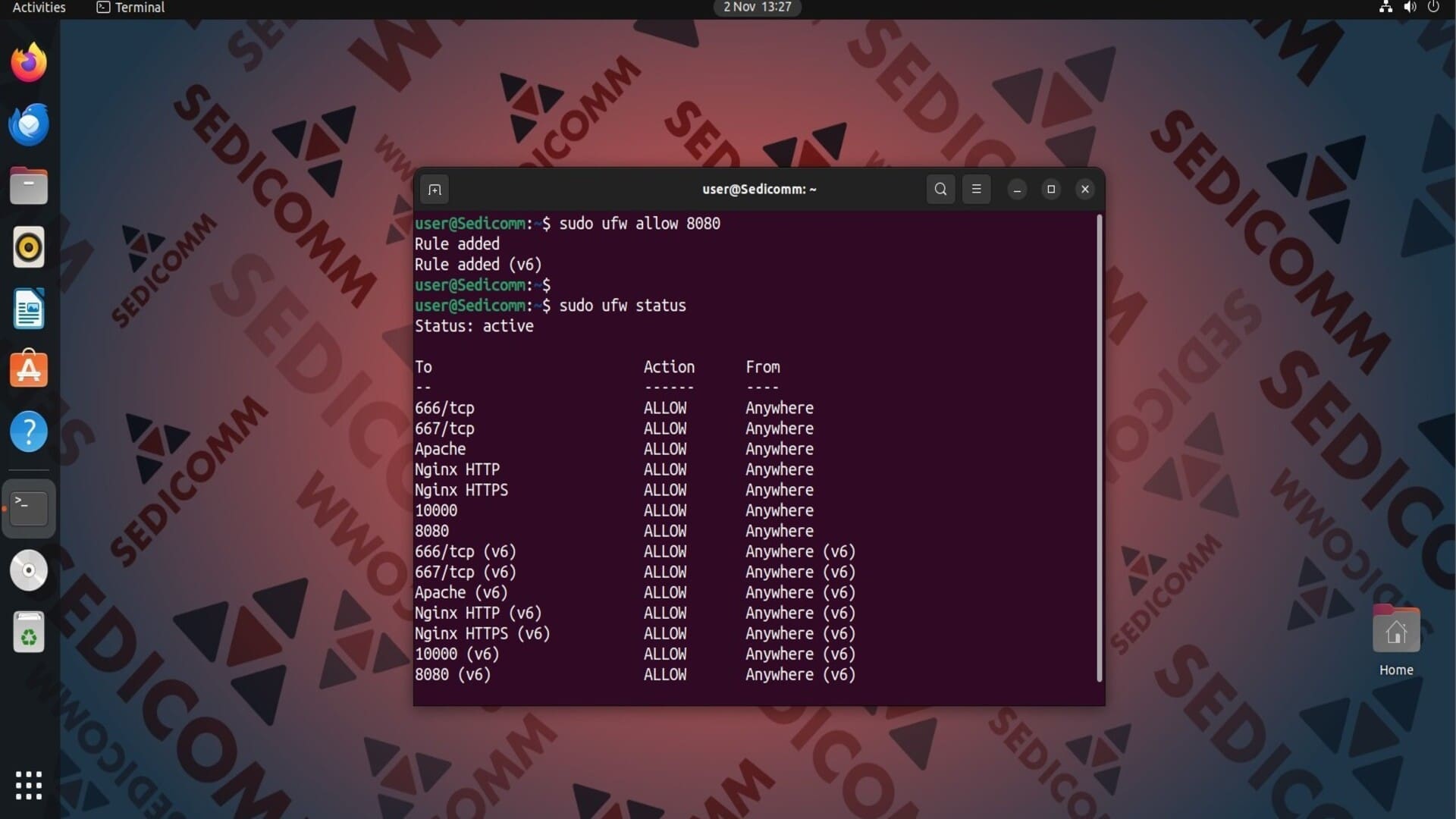
Task: Open the Help icon in dock
Action: click(29, 431)
